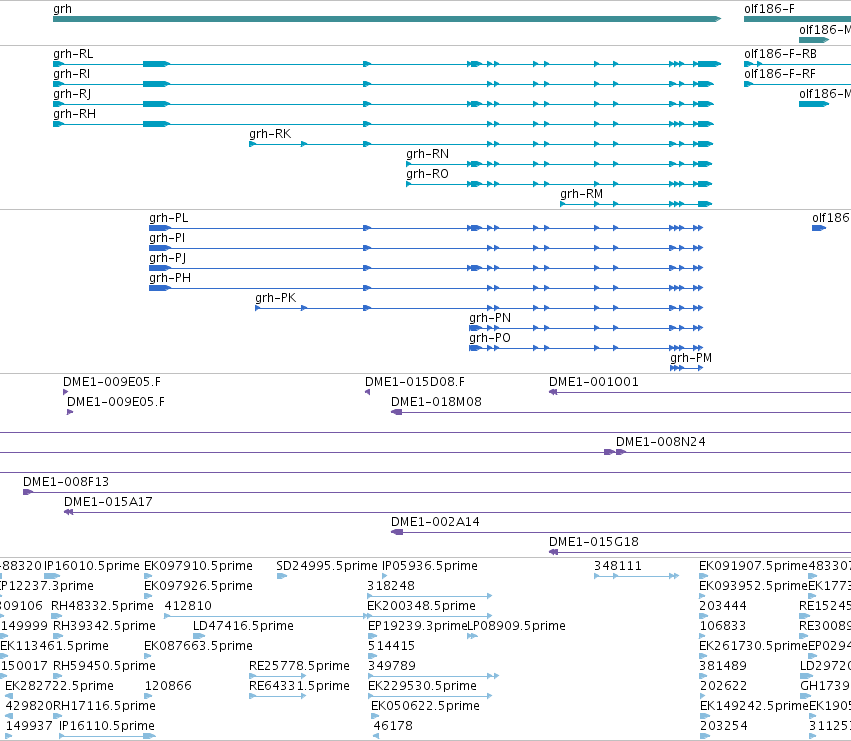Click the IP05936.5prime EST label
Screen dimensions: 851x741
[x=430, y=566]
